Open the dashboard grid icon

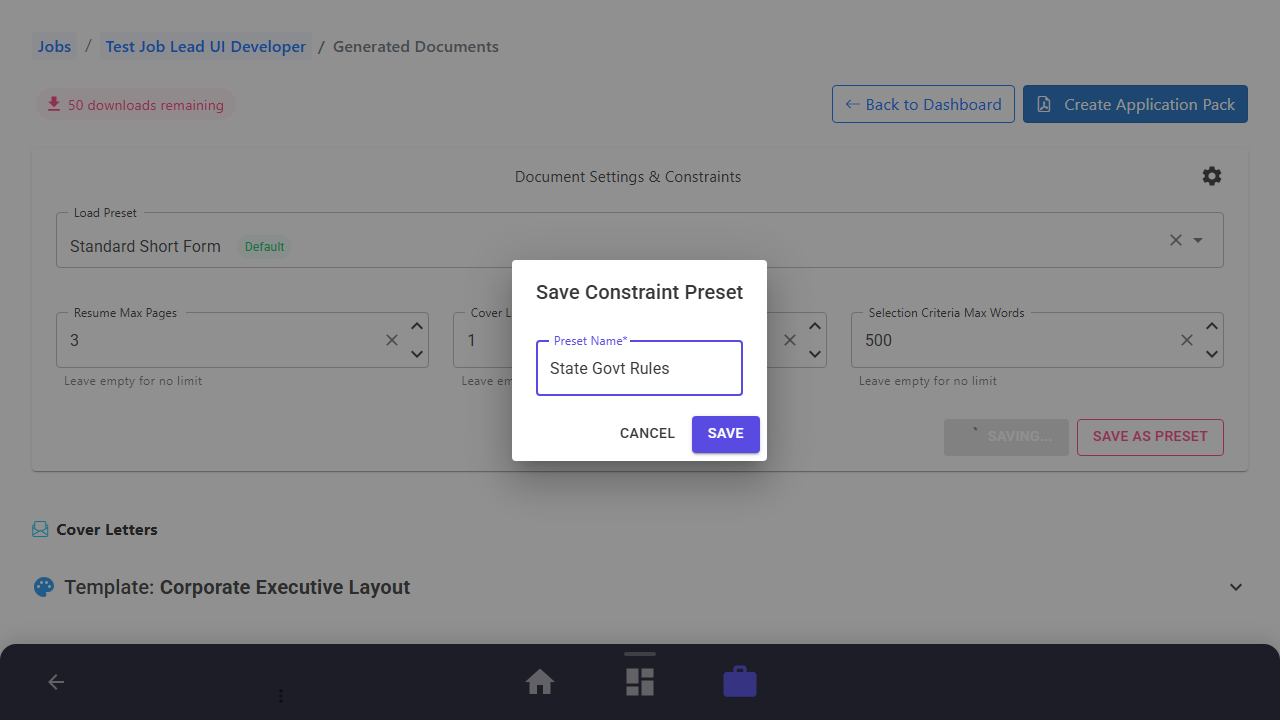[x=640, y=682]
